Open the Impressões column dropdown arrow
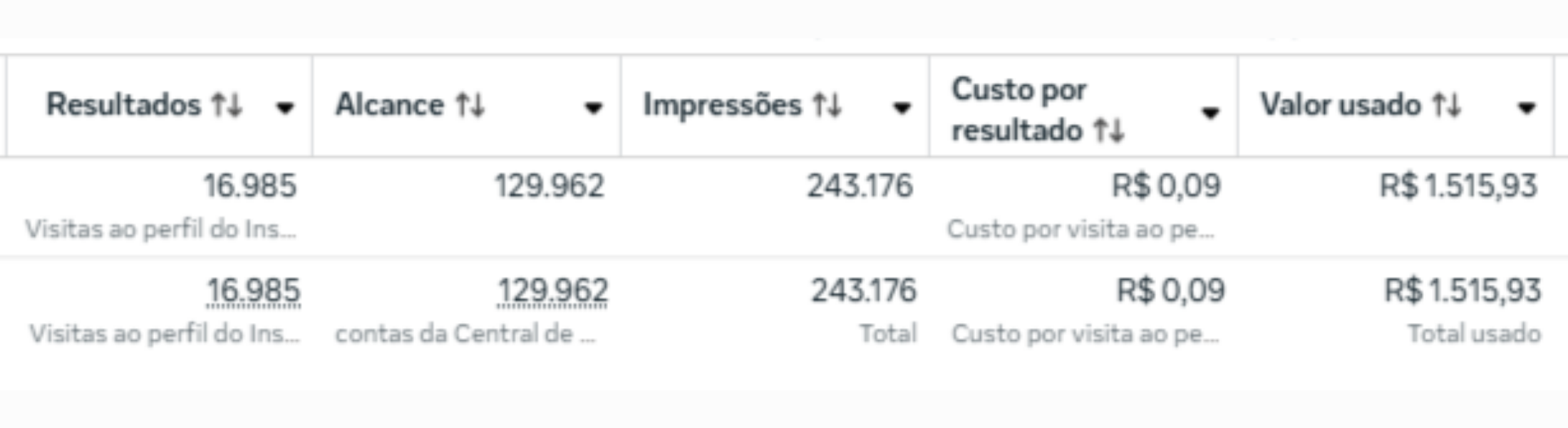 tap(902, 108)
